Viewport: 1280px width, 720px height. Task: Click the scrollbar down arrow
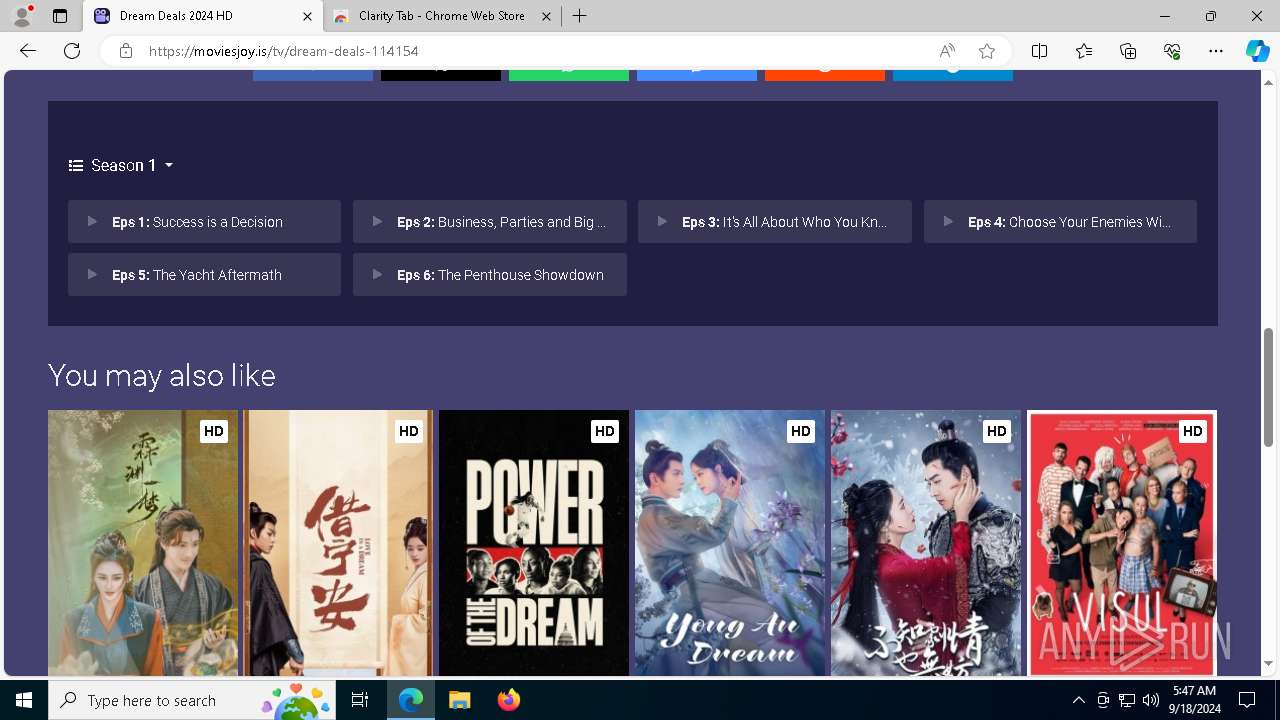tap(1269, 663)
